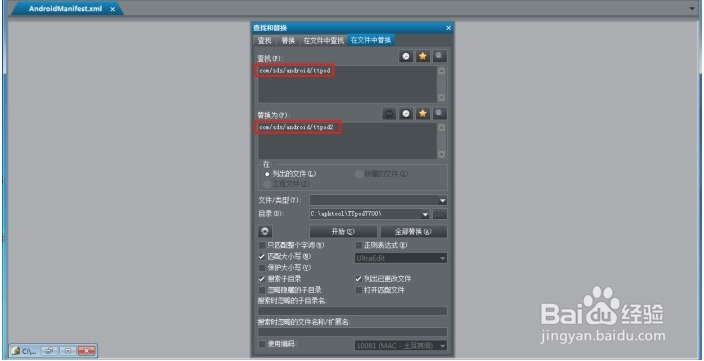Close the AndroidManifest.xml tab
The height and width of the screenshot is (361, 704).
tap(112, 9)
